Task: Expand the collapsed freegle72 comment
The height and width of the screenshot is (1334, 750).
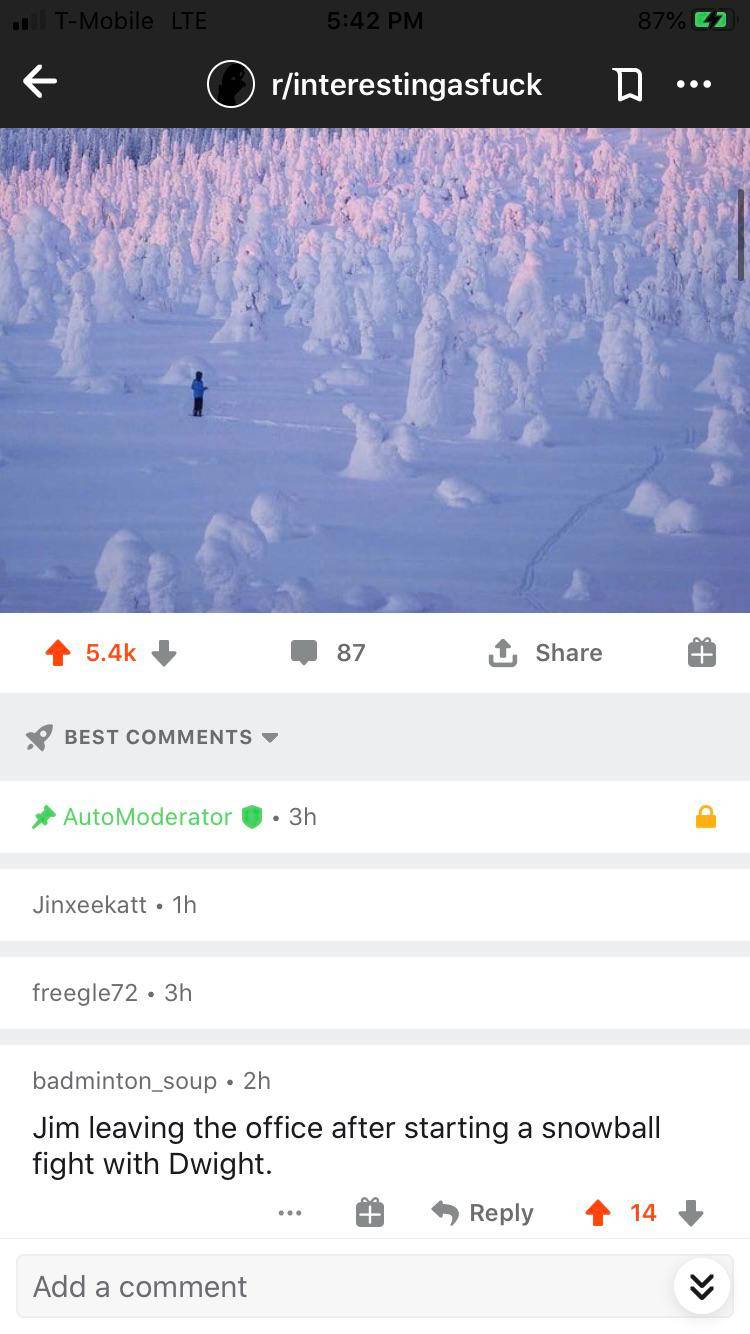Action: click(375, 993)
